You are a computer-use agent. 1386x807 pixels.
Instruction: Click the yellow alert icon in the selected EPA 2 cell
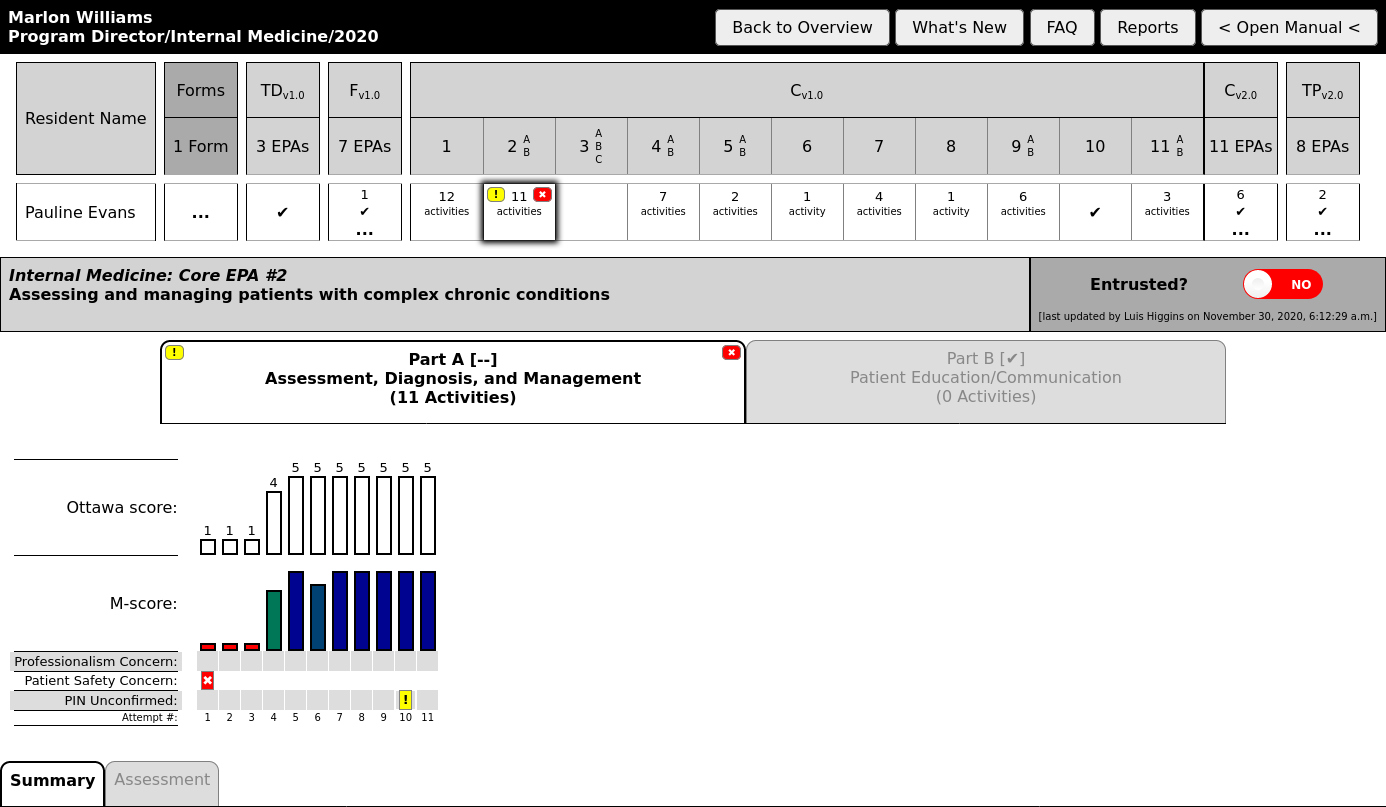coord(497,195)
